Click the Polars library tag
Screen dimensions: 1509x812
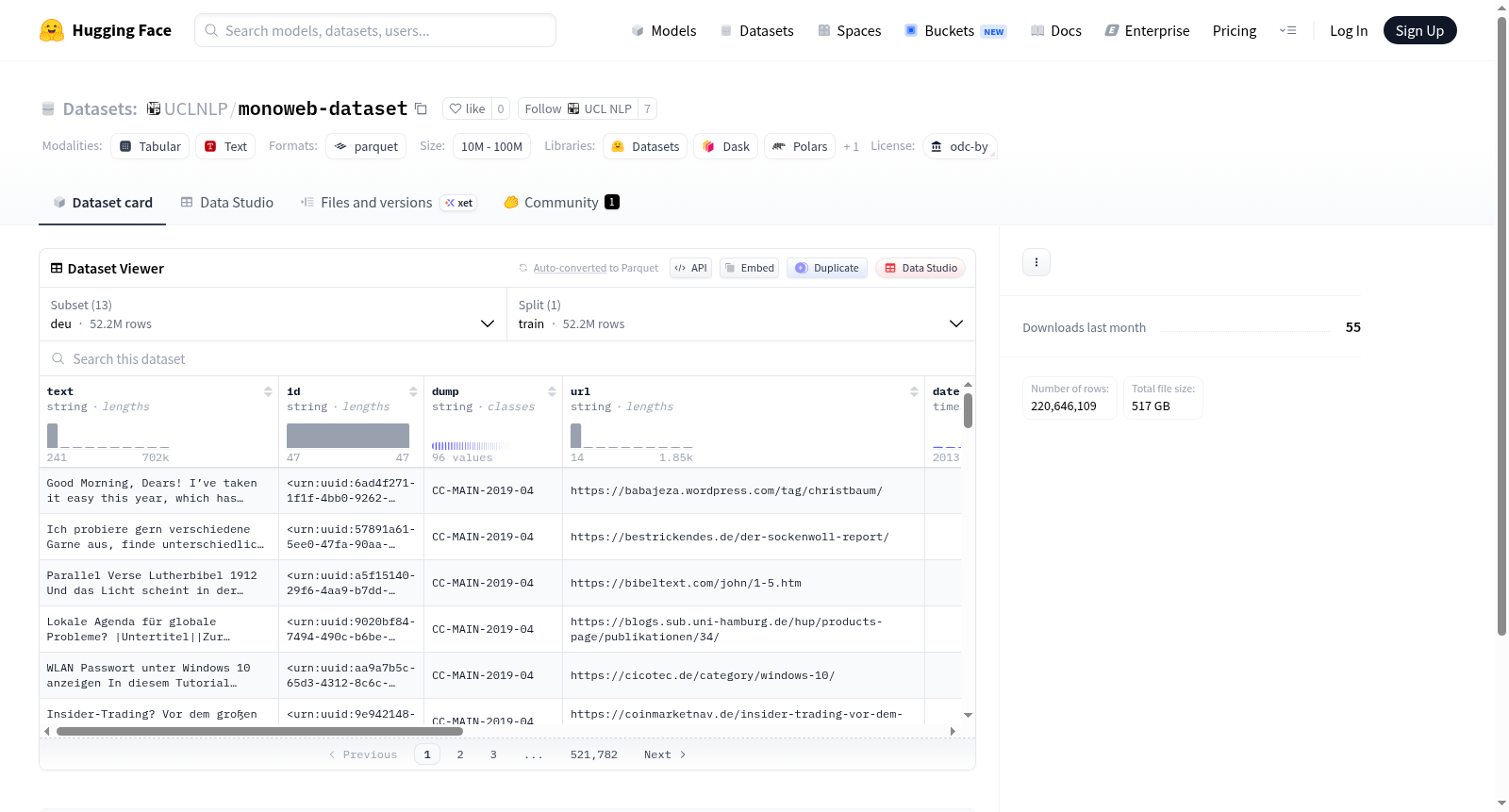pyautogui.click(x=800, y=147)
